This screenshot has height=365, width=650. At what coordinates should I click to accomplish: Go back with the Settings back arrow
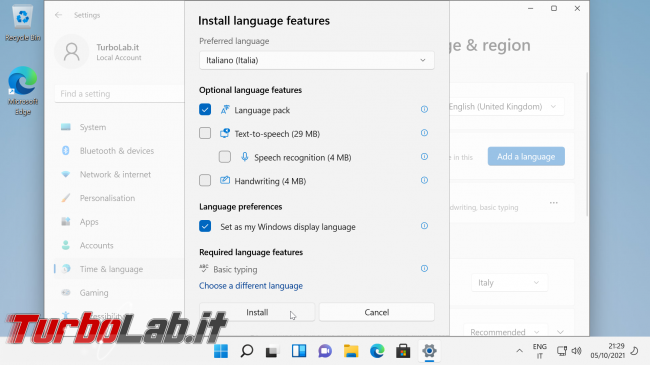tap(58, 15)
